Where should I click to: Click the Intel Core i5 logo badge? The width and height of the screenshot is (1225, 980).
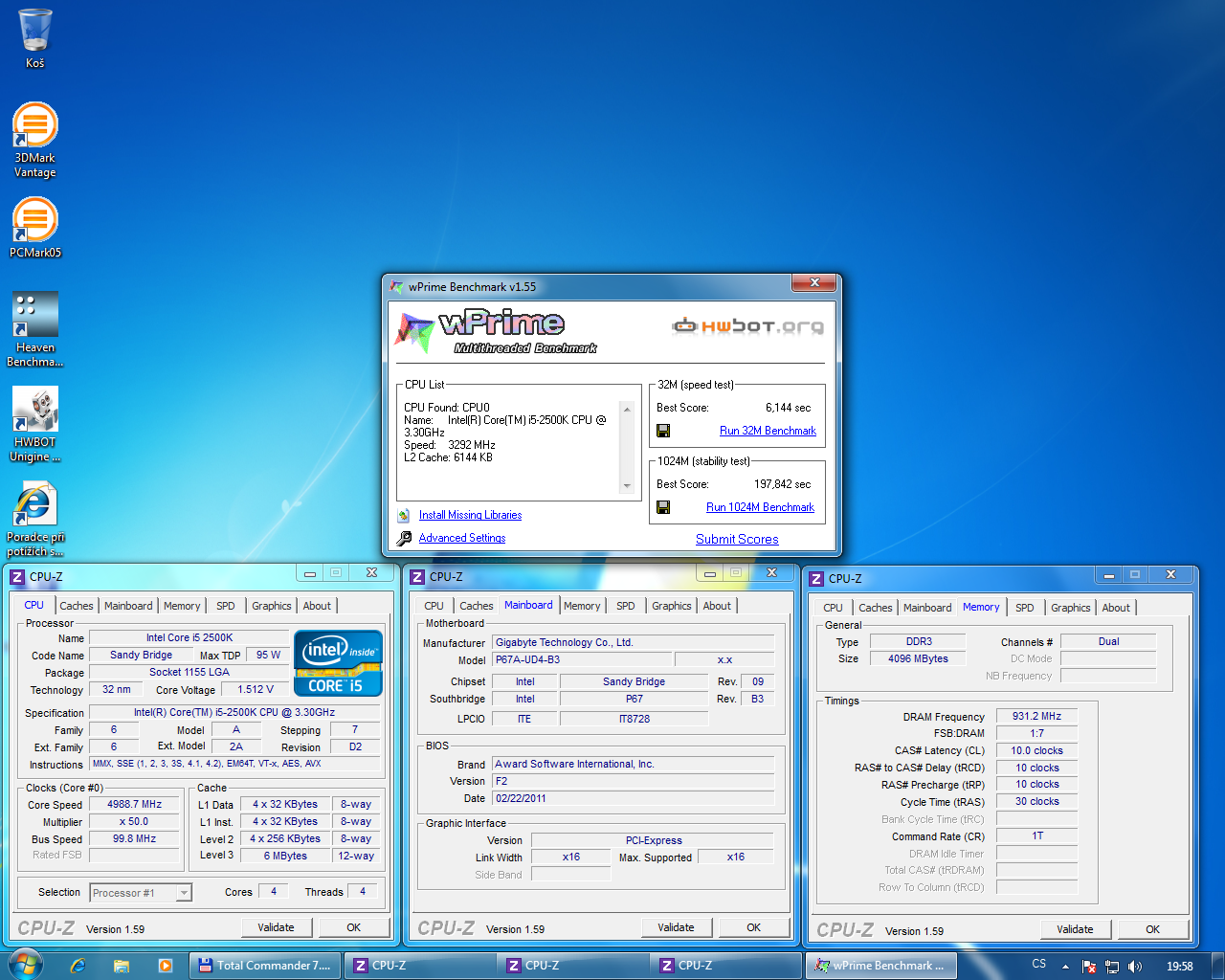[x=338, y=662]
